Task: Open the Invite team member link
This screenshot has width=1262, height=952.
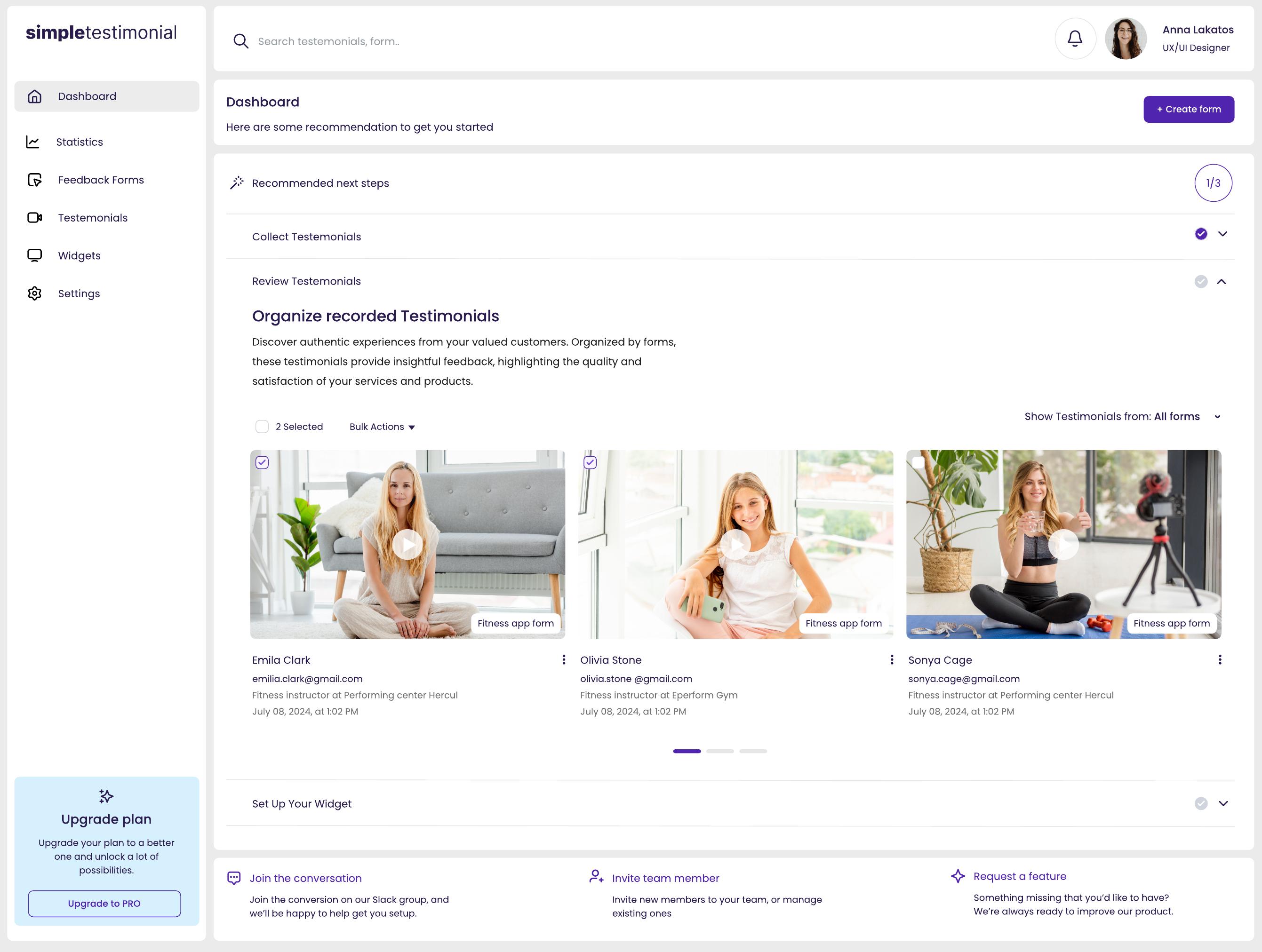Action: point(665,879)
